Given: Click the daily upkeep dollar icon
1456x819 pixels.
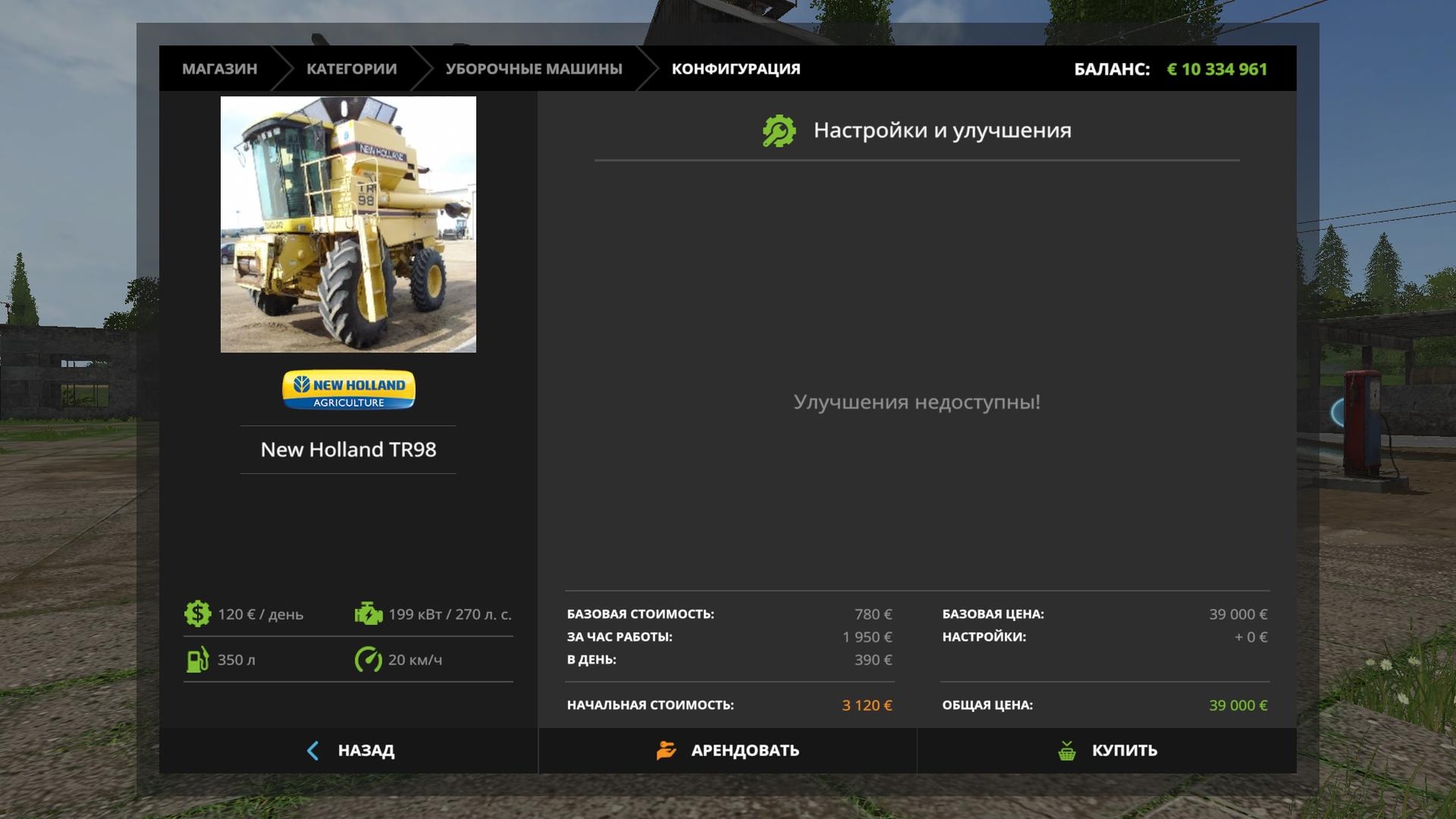Looking at the screenshot, I should pos(197,614).
